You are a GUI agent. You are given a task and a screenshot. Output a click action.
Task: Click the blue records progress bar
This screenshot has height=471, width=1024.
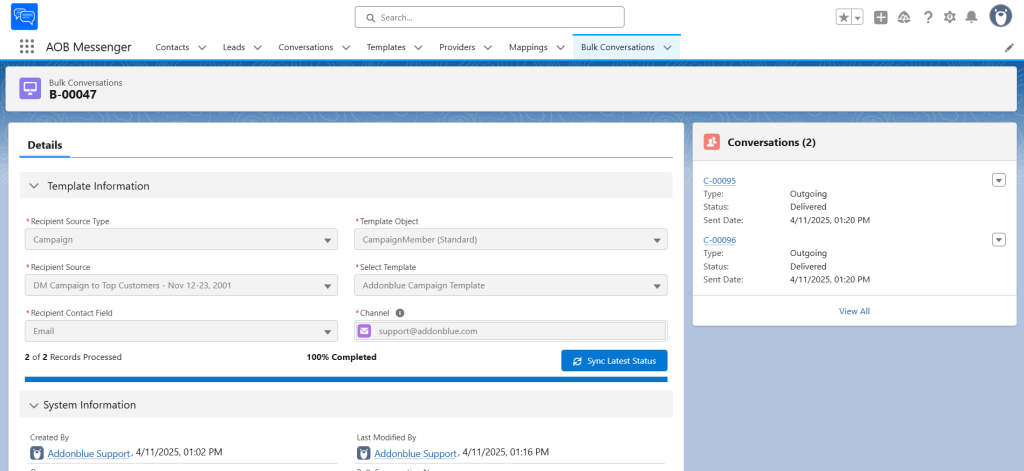tap(346, 379)
